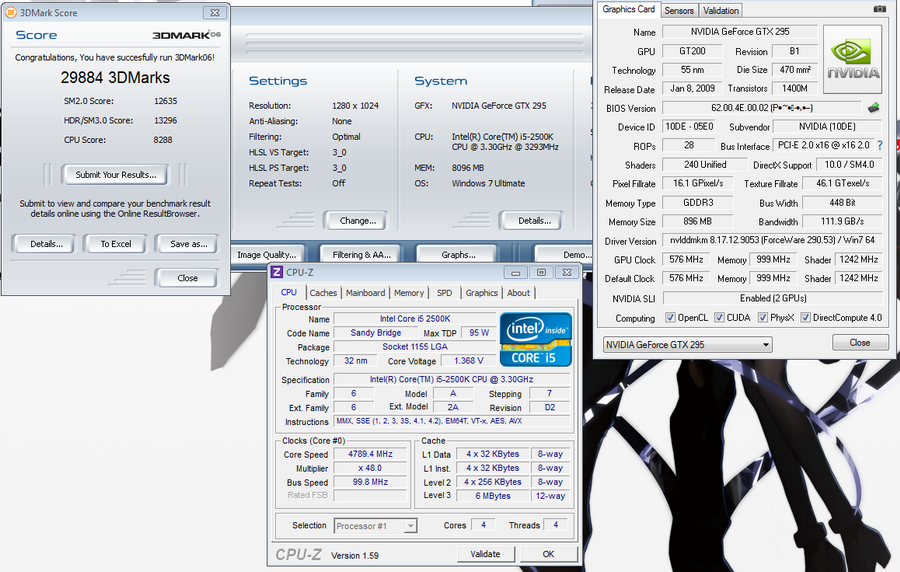Open the CPU-Z Caches tab
900x572 pixels.
(x=323, y=293)
